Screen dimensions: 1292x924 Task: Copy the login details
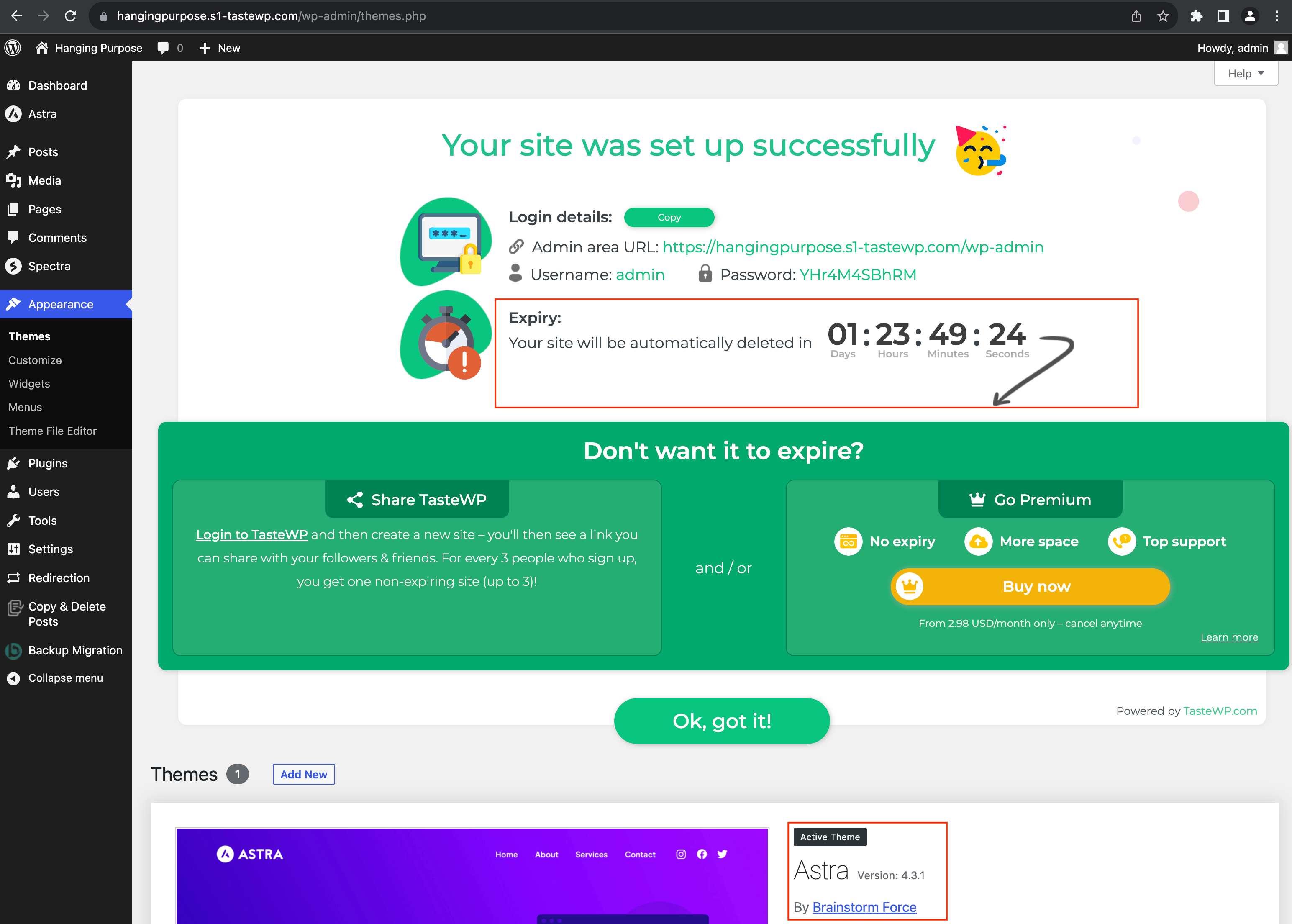[x=669, y=217]
